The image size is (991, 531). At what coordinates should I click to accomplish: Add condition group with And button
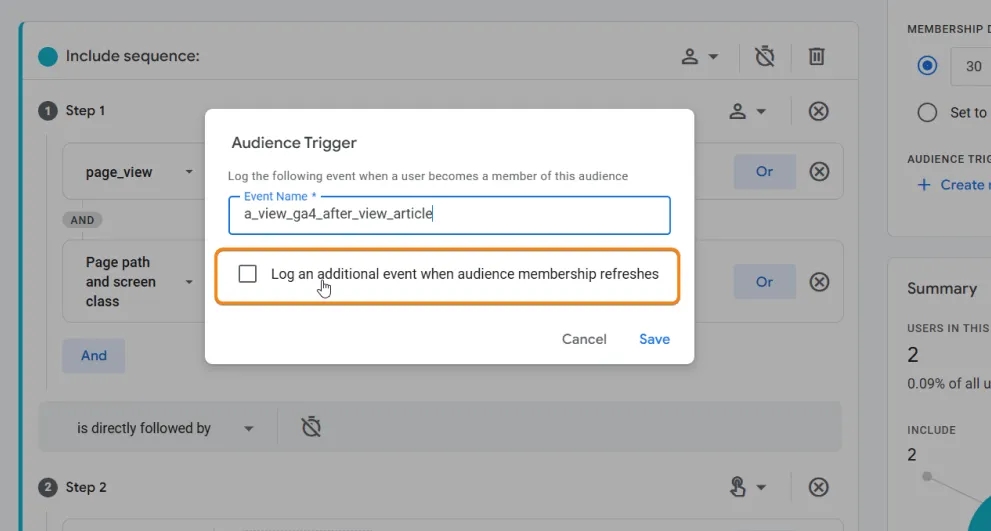pyautogui.click(x=94, y=355)
